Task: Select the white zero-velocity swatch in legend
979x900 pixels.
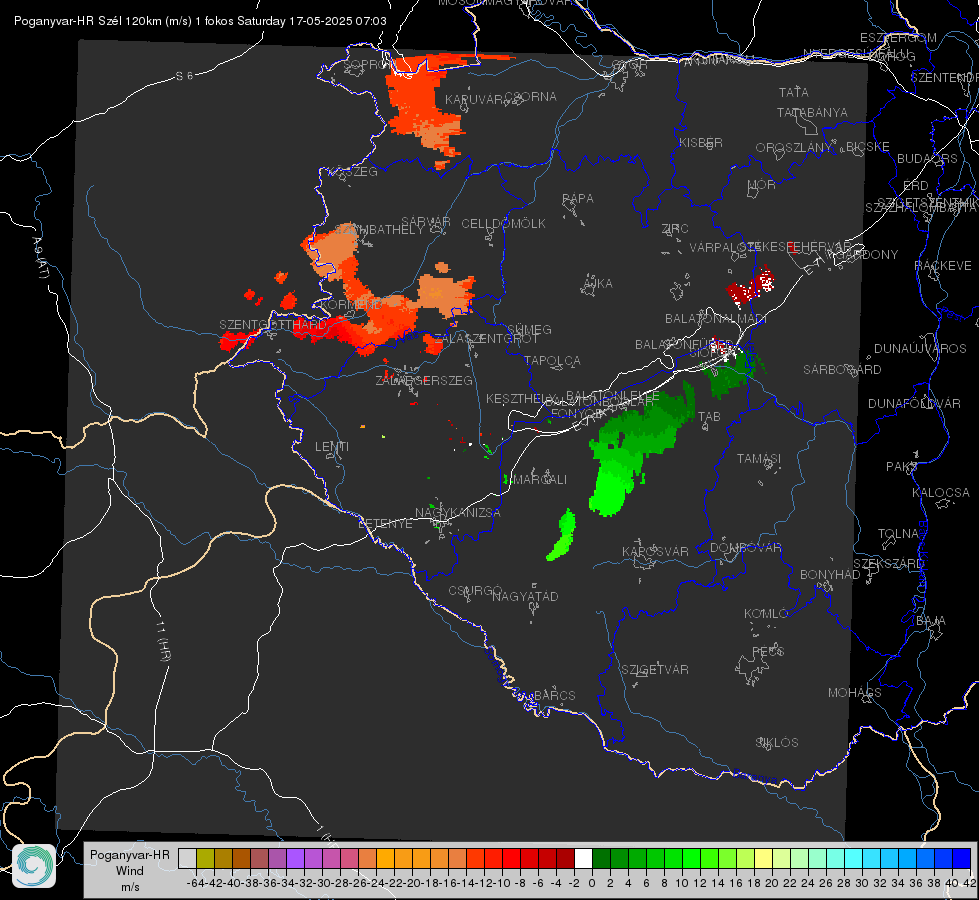Action: click(583, 858)
